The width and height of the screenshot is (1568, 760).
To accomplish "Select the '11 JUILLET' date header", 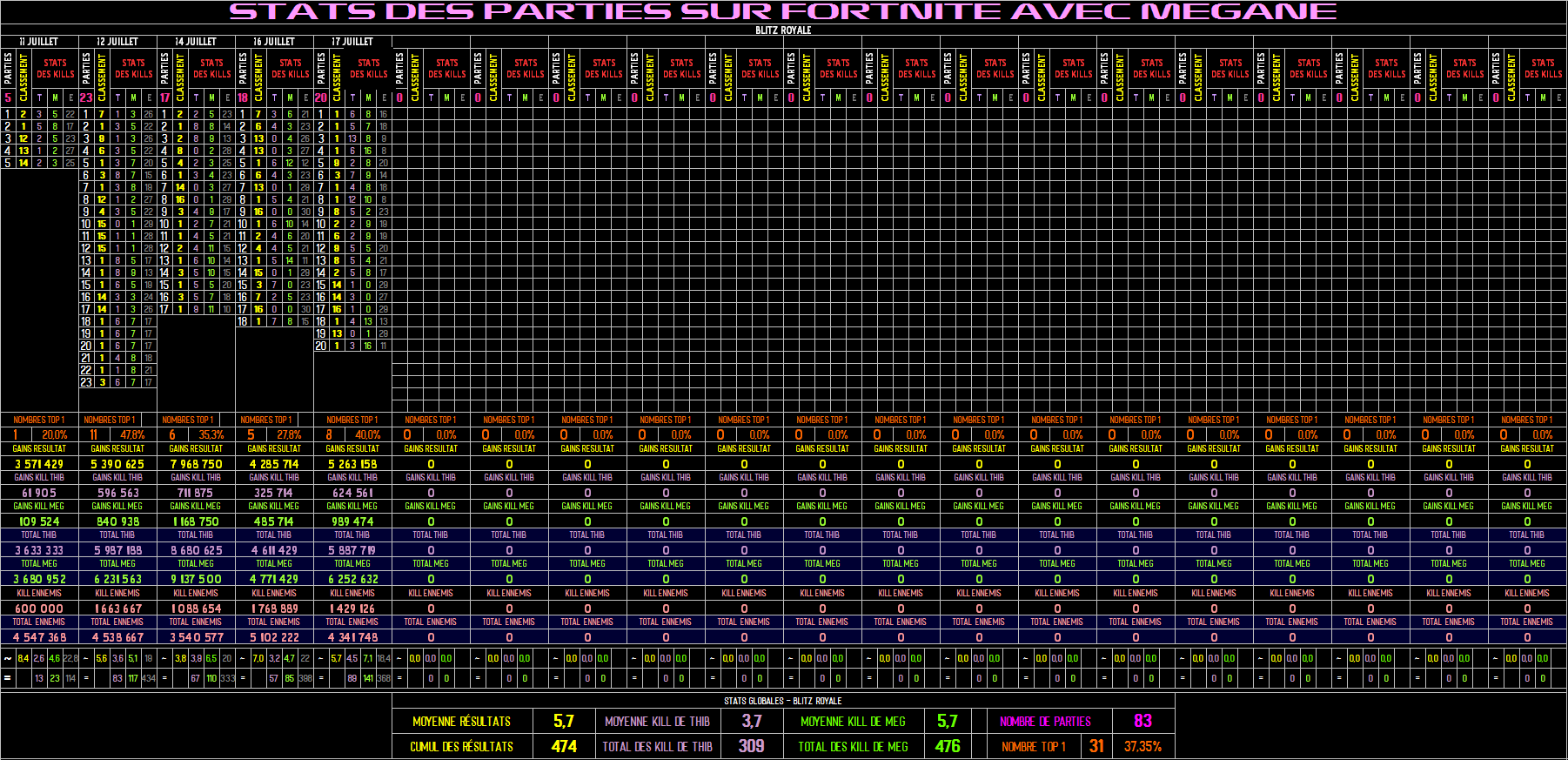I will [39, 41].
